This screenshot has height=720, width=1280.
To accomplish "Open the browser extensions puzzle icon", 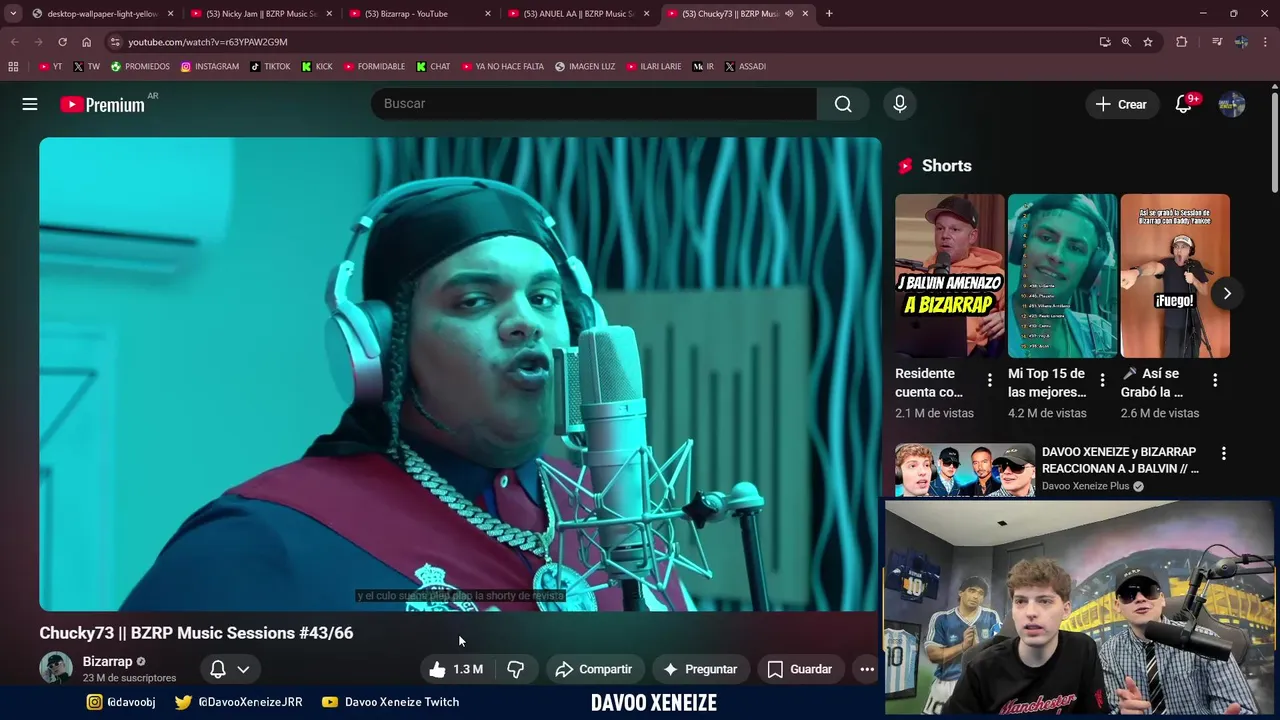I will click(1181, 42).
